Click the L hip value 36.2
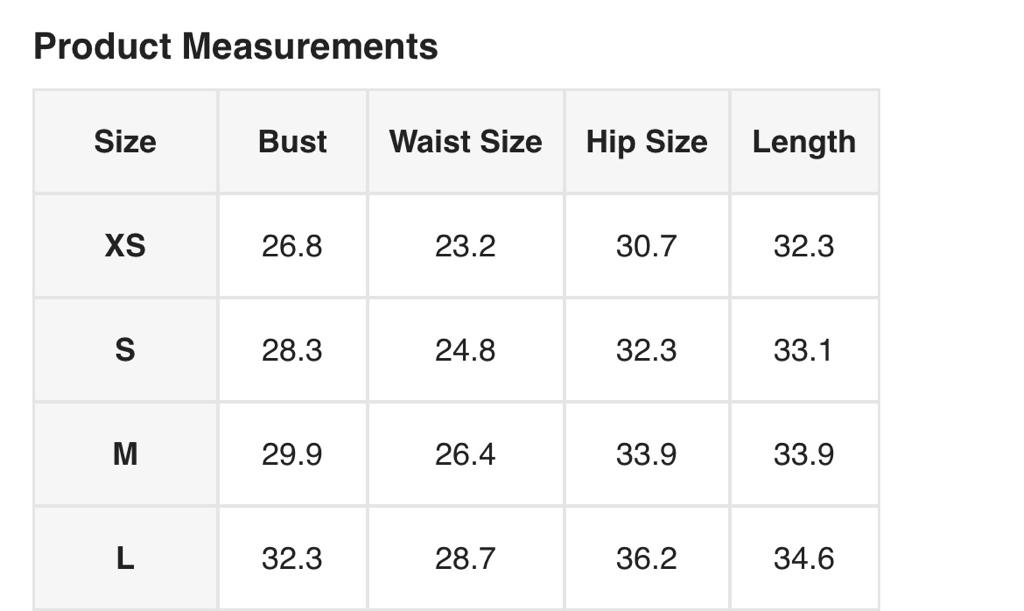The width and height of the screenshot is (1024, 611). click(646, 558)
